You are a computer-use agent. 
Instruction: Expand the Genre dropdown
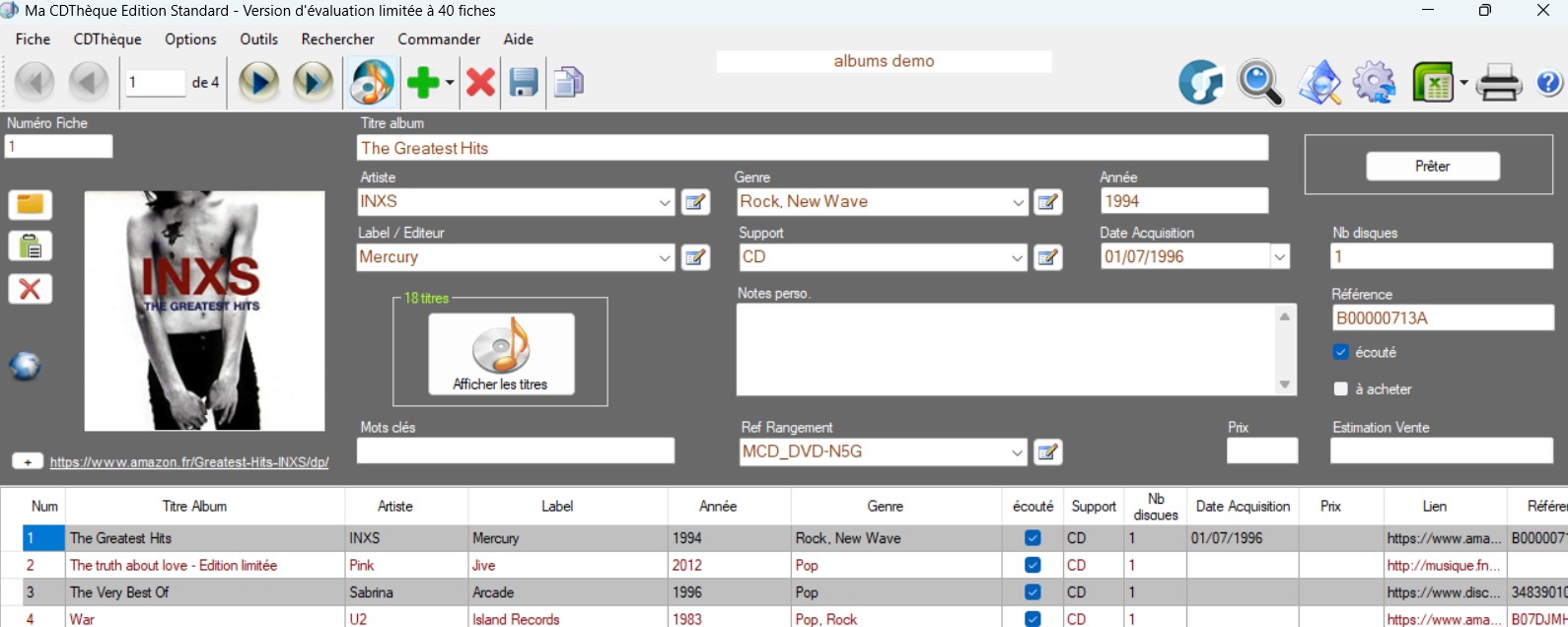coord(1018,202)
